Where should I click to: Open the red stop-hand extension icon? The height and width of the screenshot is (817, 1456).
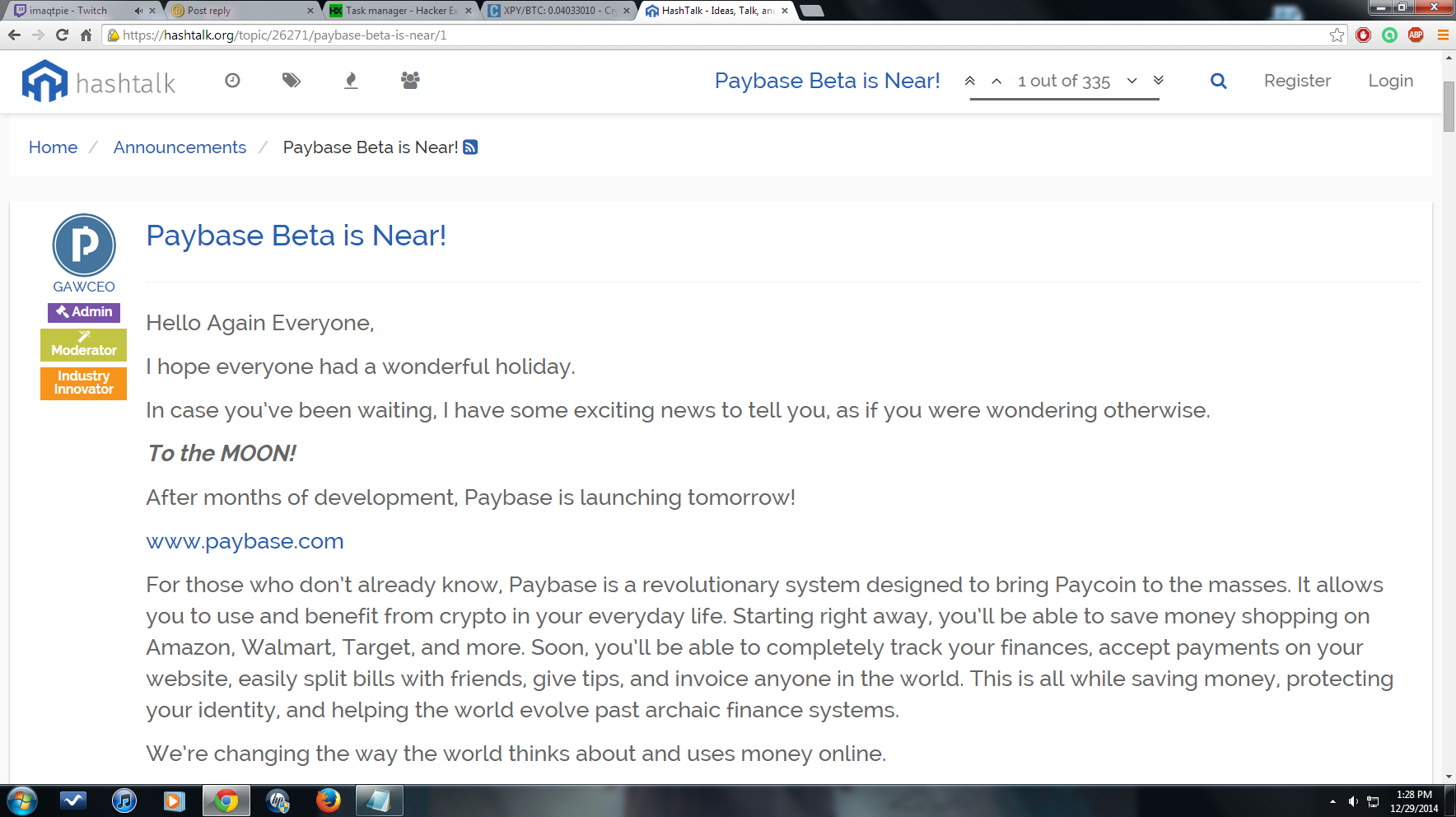tap(1364, 35)
